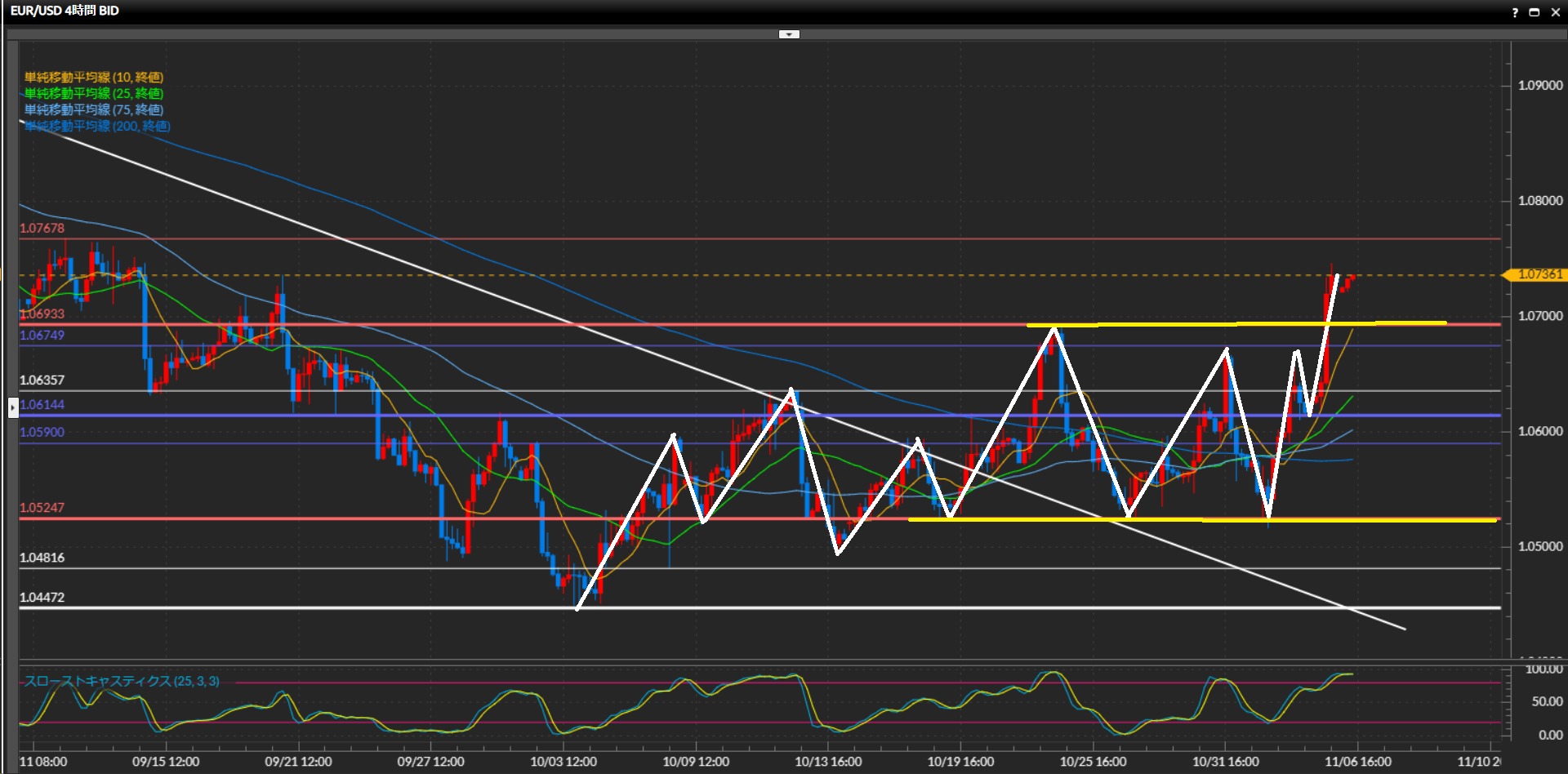This screenshot has height=774, width=1568.
Task: Click the current price tag 1.07361
Action: coord(1538,274)
